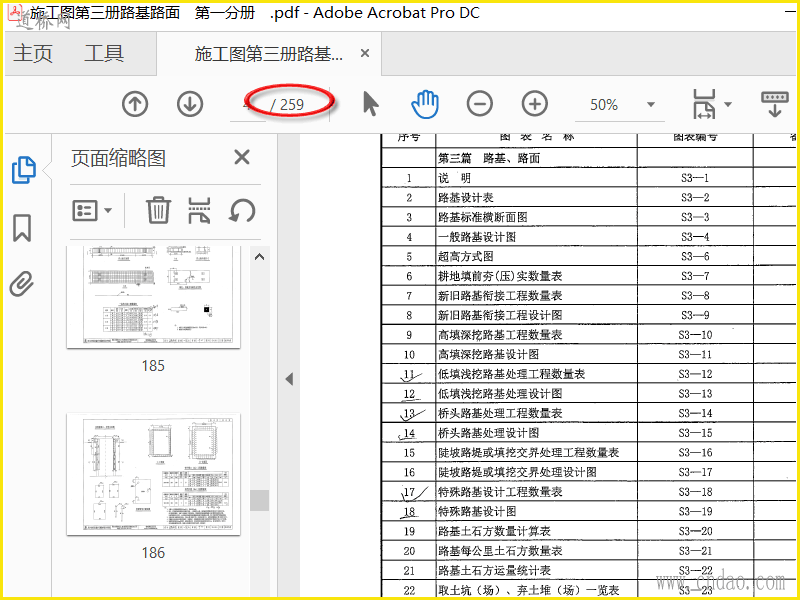Zoom in with the plus button
This screenshot has width=800, height=600.
coord(535,104)
